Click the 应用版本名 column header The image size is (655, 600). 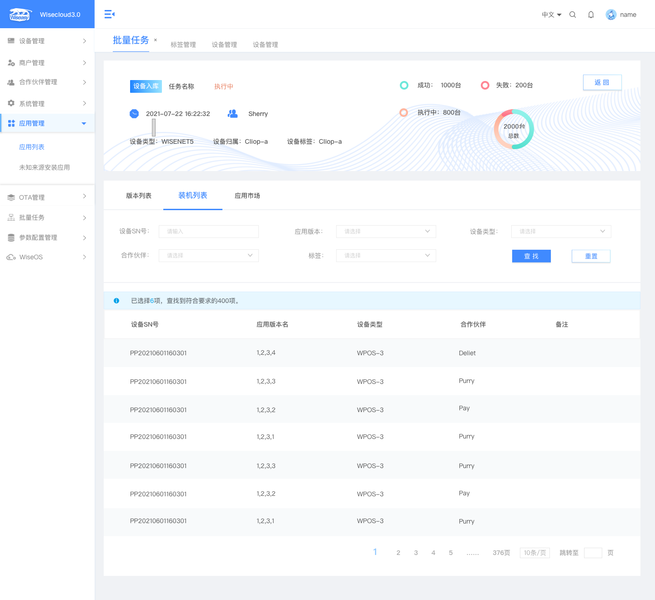tap(272, 324)
